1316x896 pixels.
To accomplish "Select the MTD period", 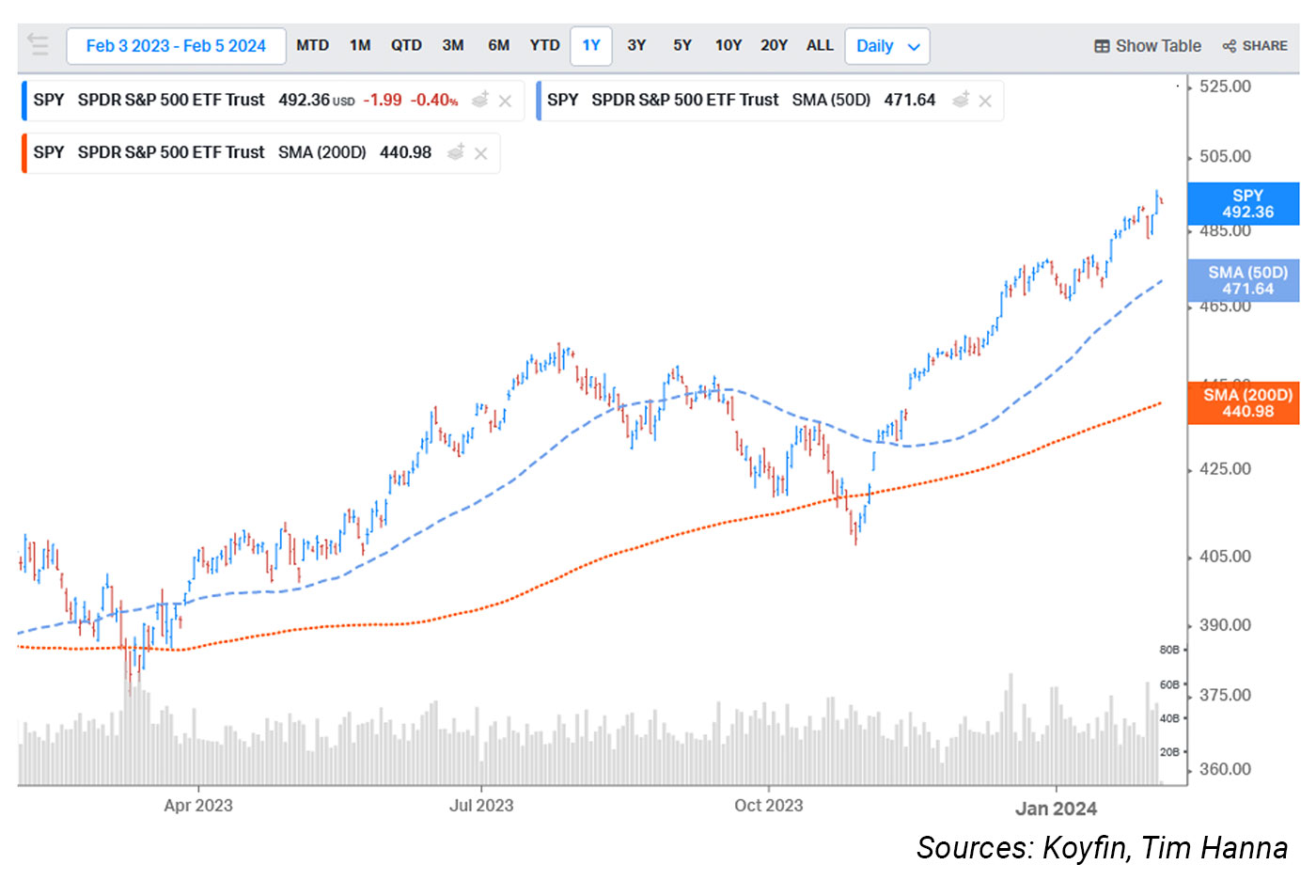I will 312,45.
